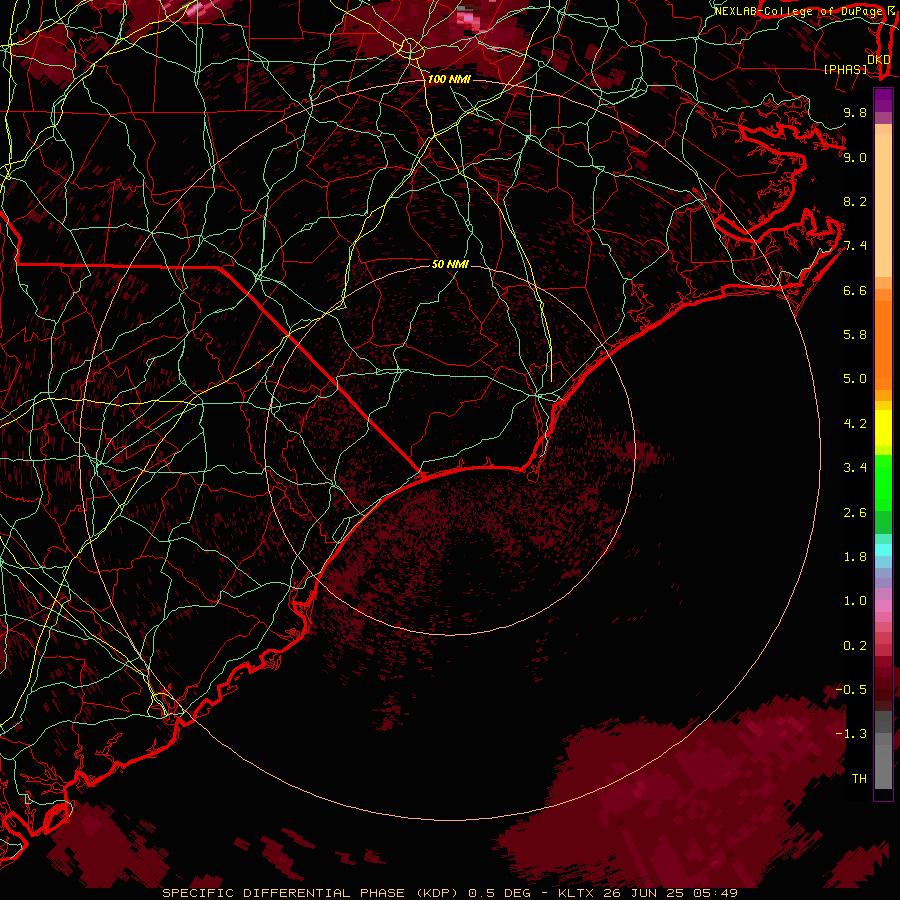Screen dimensions: 900x900
Task: Select the DKD label above the color scale
Action: tap(879, 60)
